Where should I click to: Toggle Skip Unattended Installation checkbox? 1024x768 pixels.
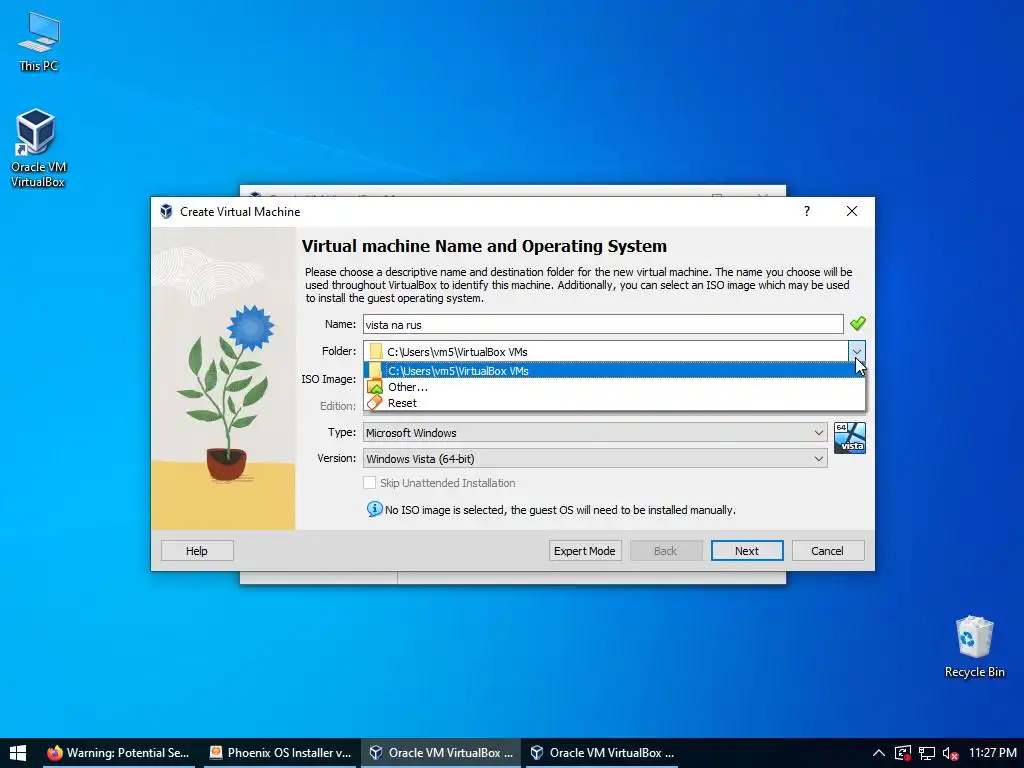[x=370, y=483]
